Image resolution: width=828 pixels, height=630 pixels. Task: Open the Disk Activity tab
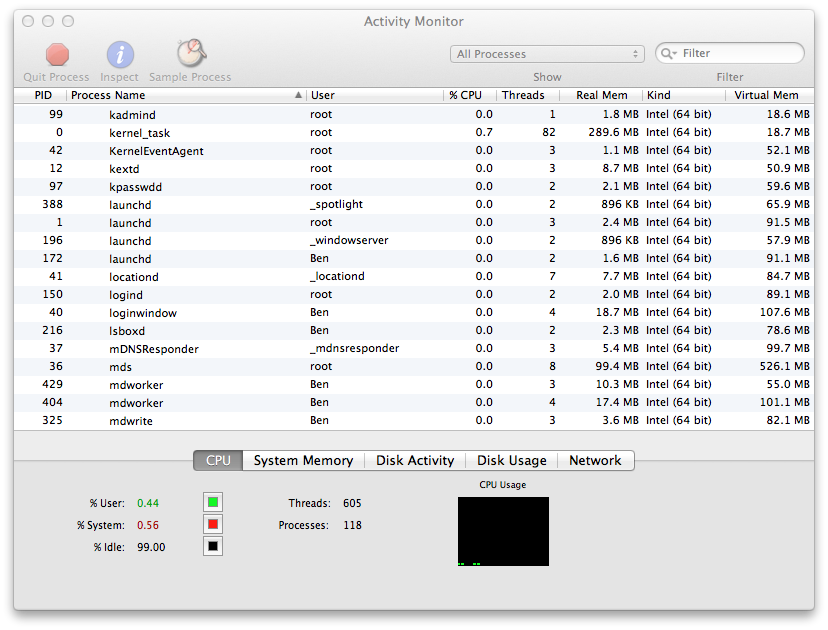tap(415, 460)
